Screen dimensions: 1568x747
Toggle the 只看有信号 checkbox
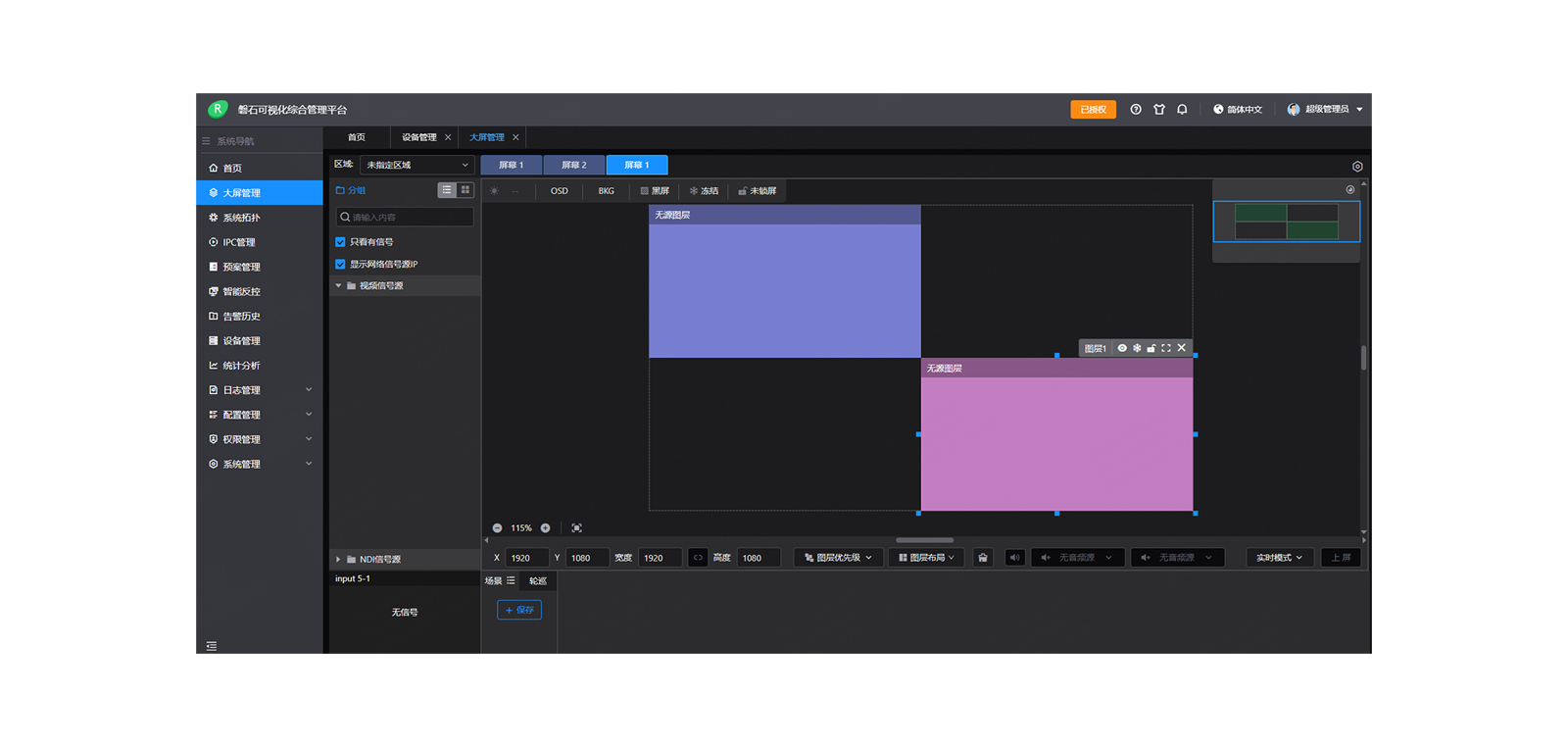pos(340,242)
